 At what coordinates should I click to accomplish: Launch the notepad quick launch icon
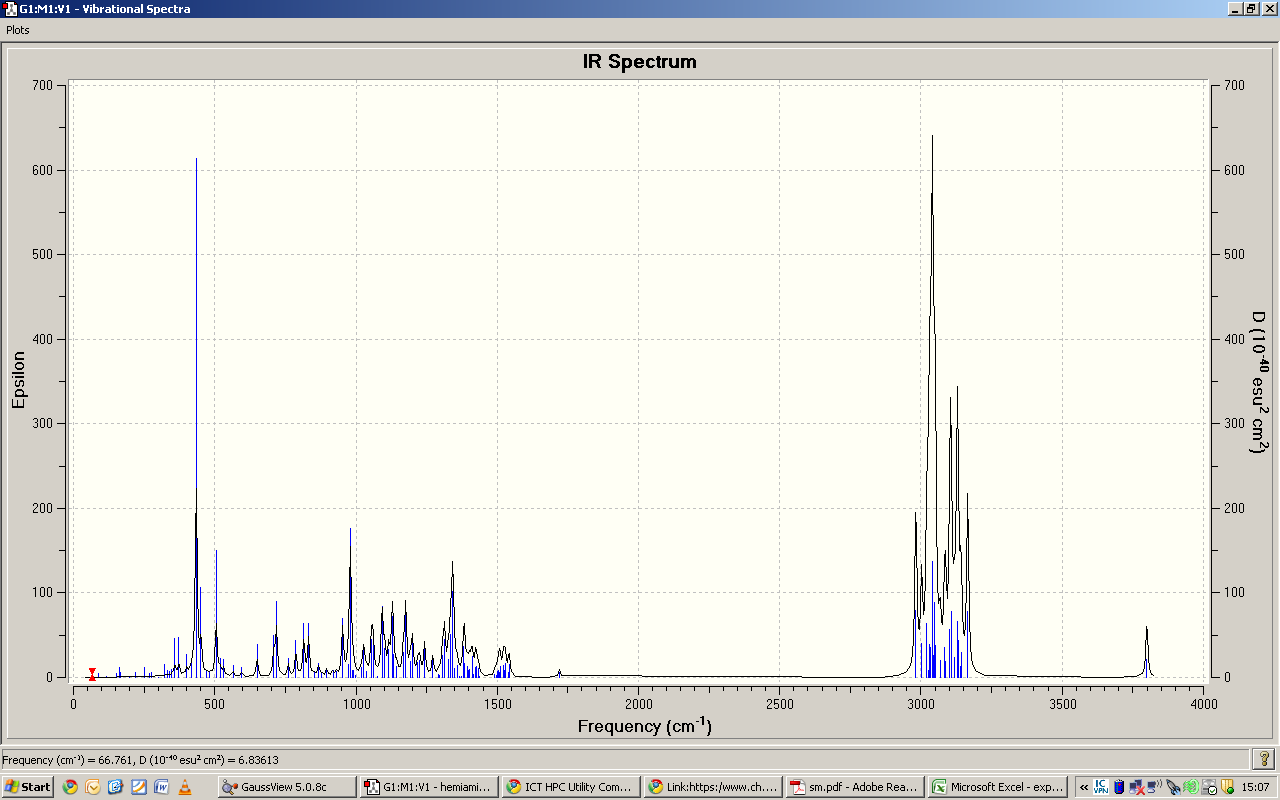coord(139,787)
